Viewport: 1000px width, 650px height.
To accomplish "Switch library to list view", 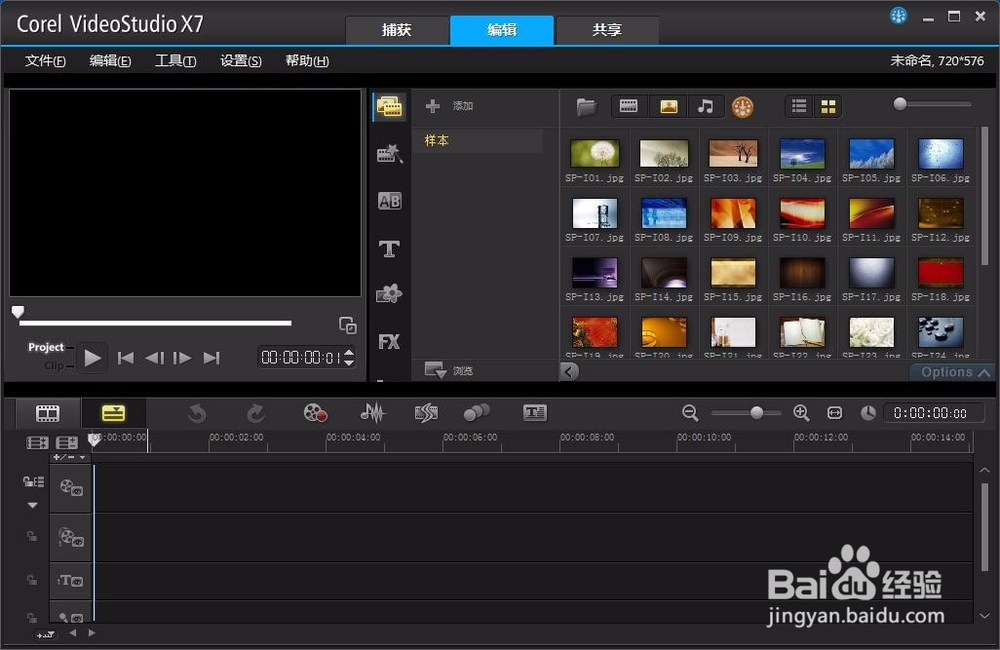I will (x=799, y=107).
